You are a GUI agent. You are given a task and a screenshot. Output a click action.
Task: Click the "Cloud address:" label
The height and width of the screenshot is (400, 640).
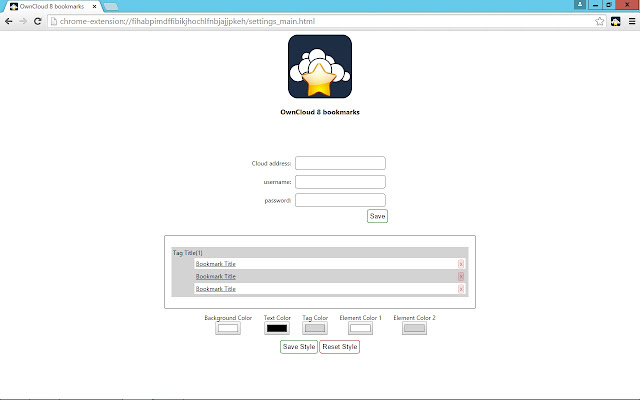(x=271, y=163)
